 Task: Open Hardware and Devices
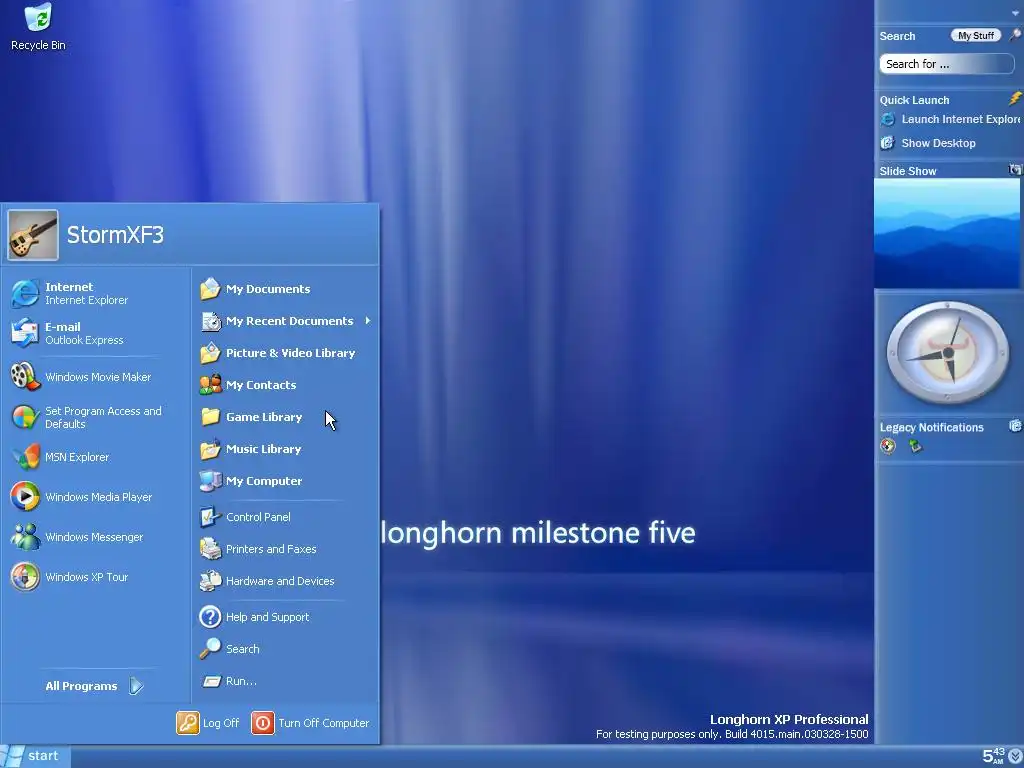(267, 581)
